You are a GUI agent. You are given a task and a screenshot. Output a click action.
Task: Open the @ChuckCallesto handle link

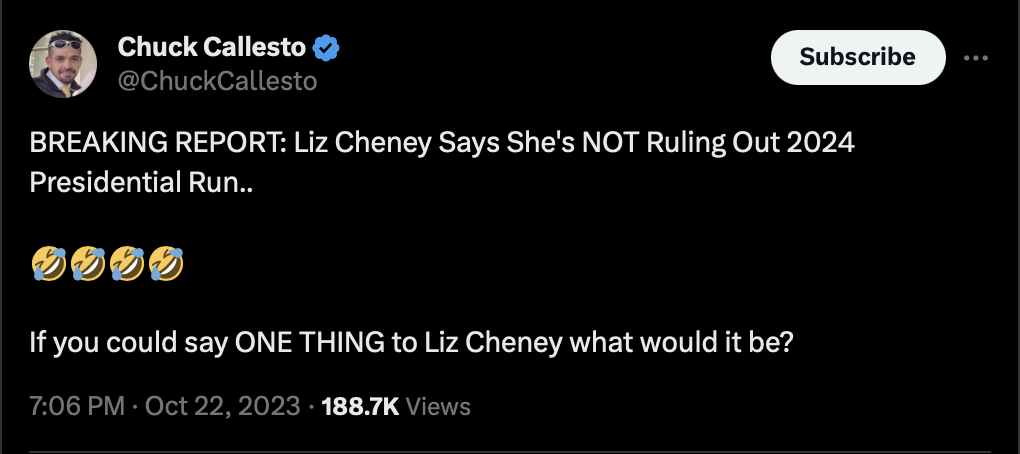click(217, 81)
